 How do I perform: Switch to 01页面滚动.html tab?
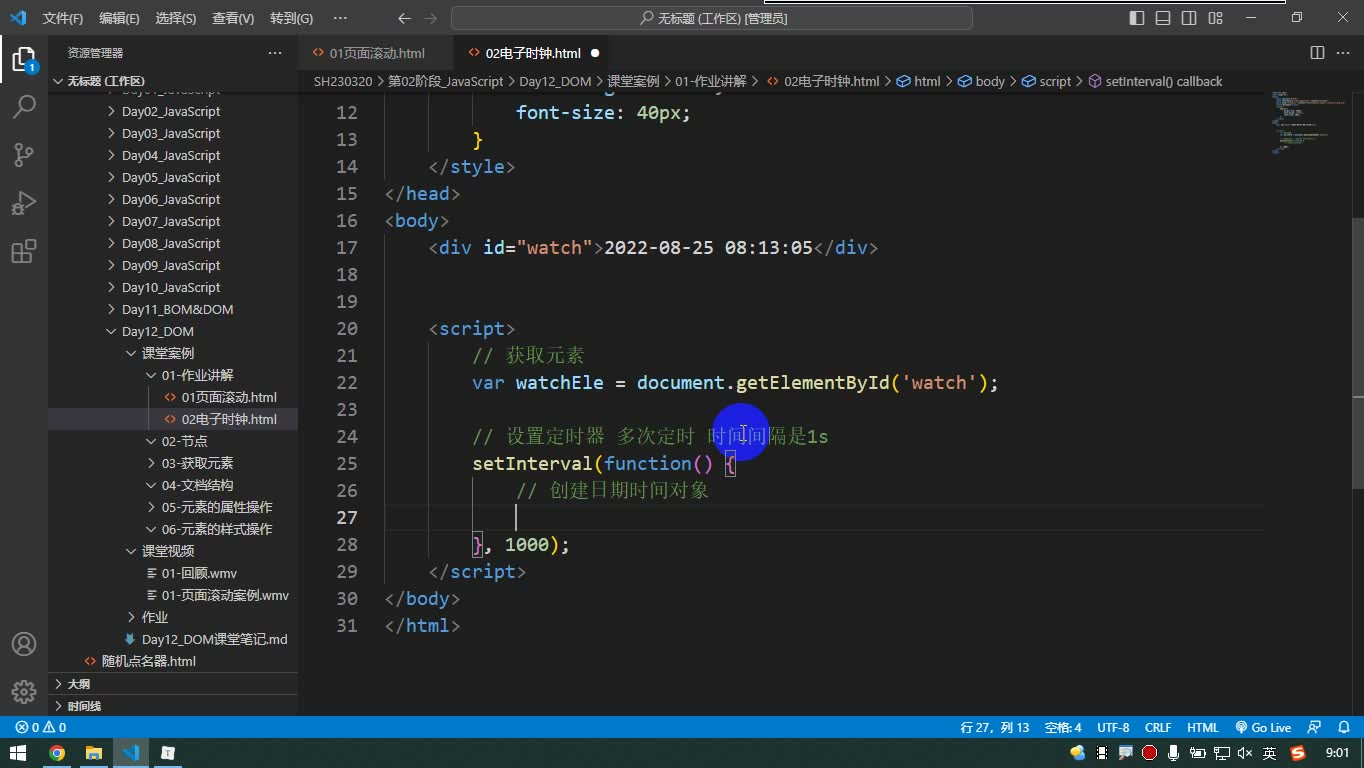377,53
